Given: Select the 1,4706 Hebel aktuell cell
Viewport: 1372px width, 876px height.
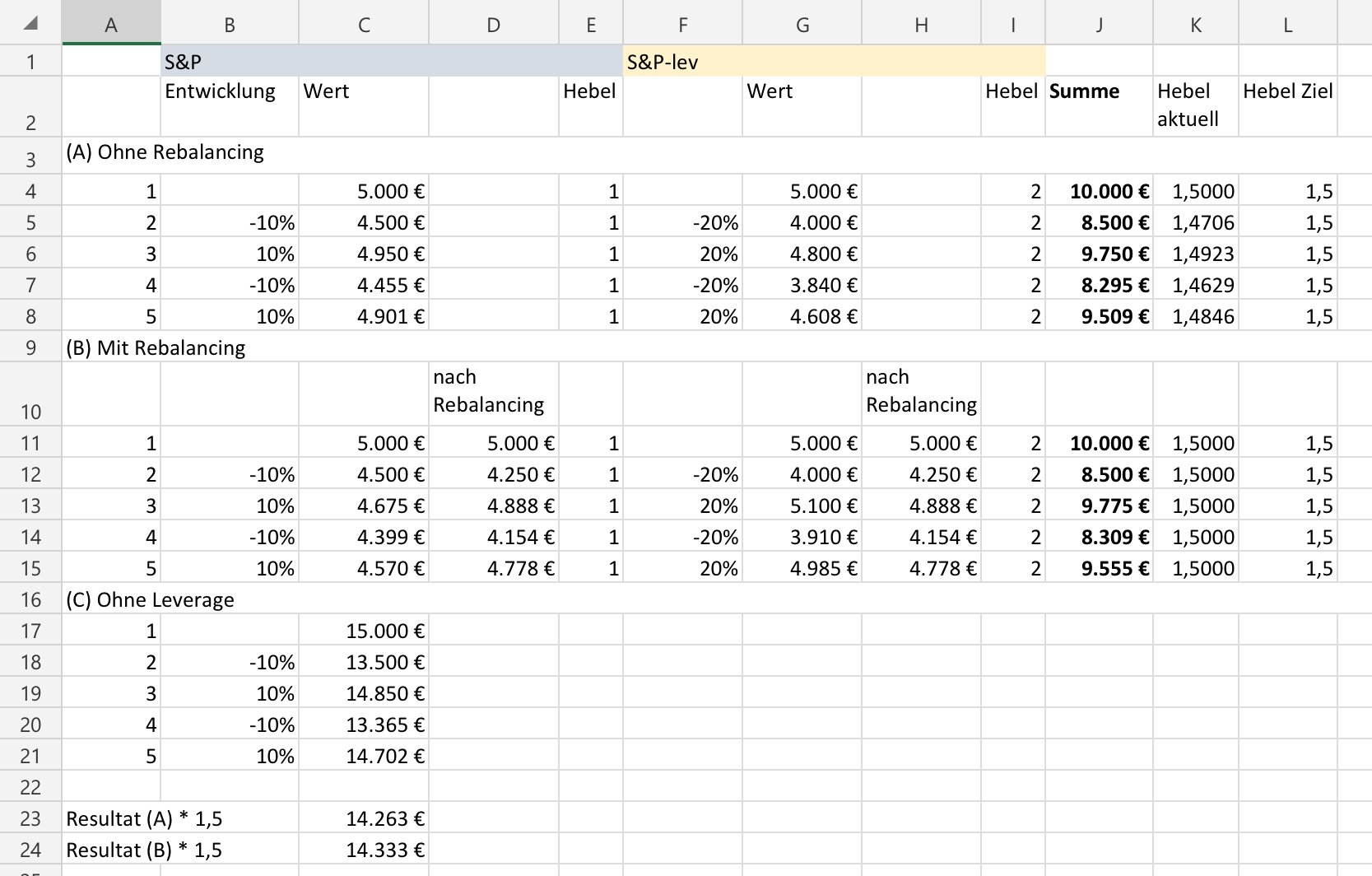Looking at the screenshot, I should click(1195, 222).
